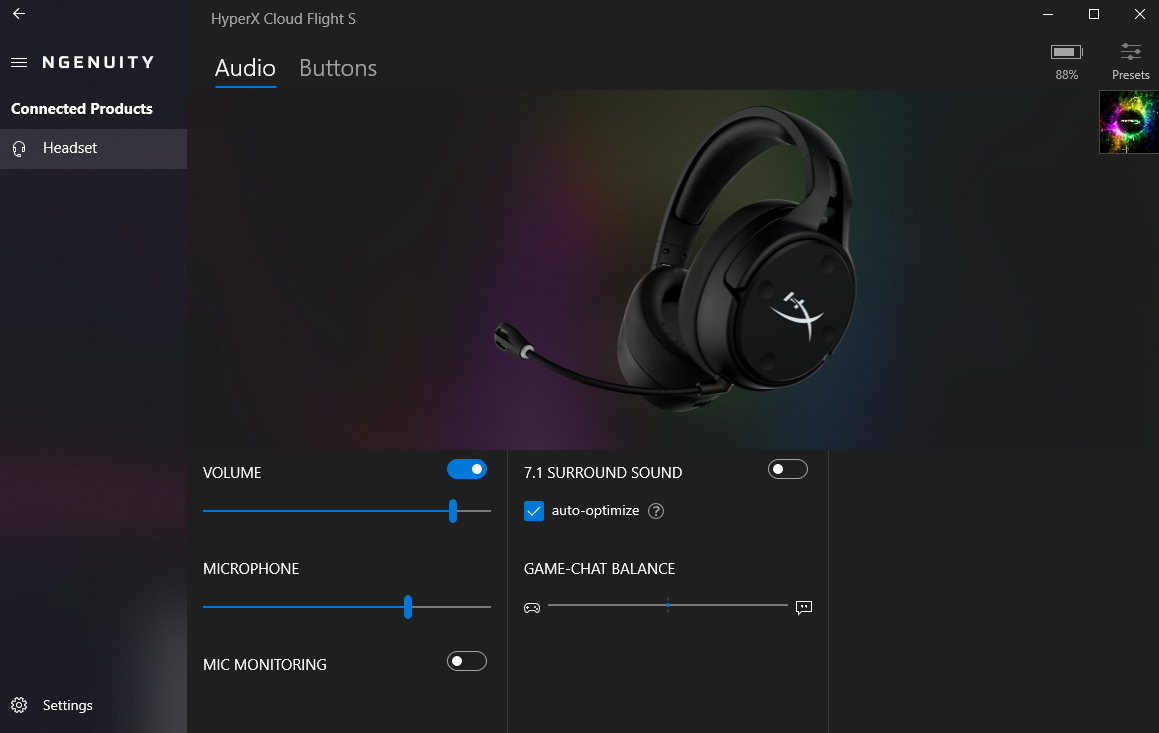Select the Audio tab
Screen dimensions: 1159x733
[x=245, y=68]
